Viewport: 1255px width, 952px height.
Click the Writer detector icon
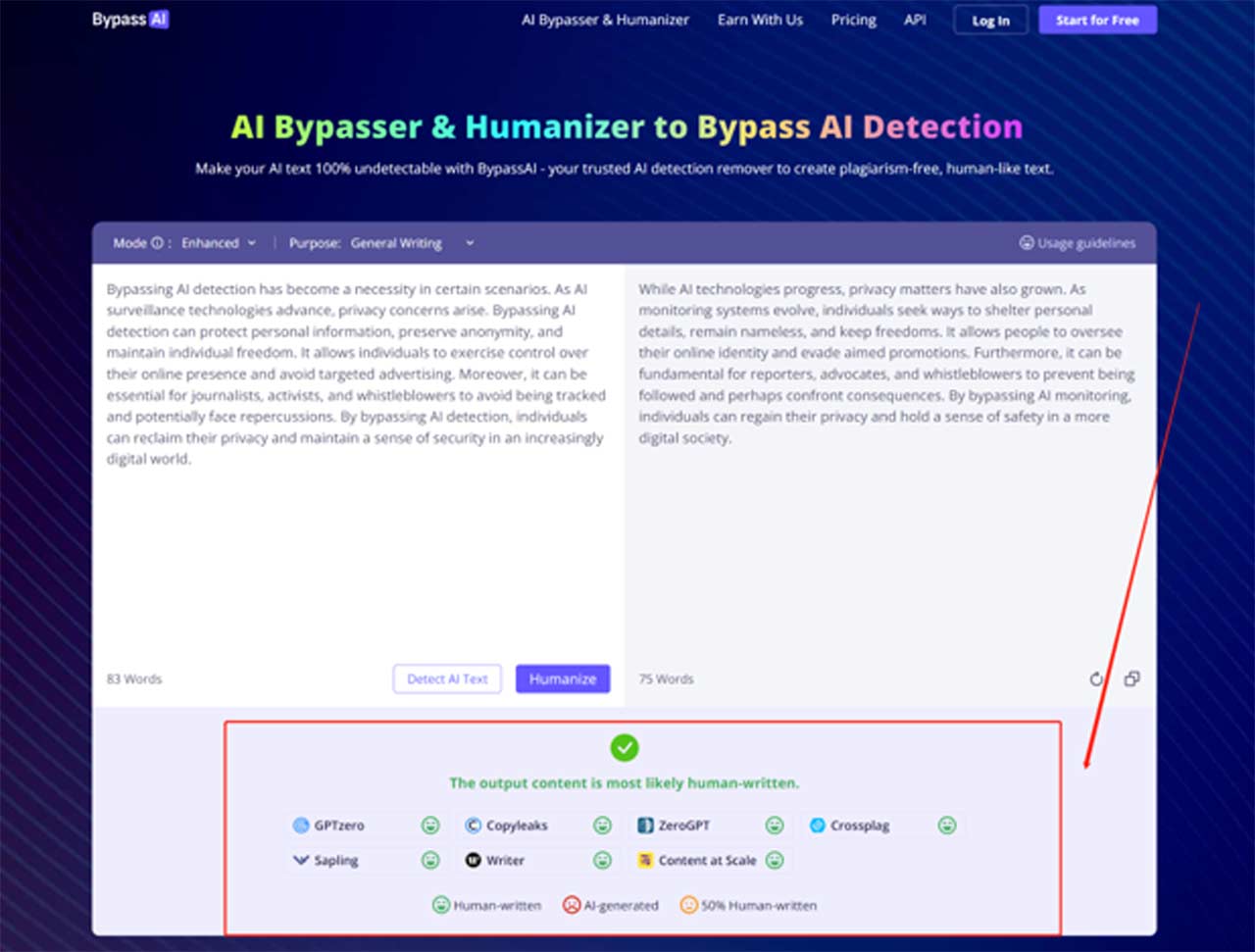[x=473, y=860]
